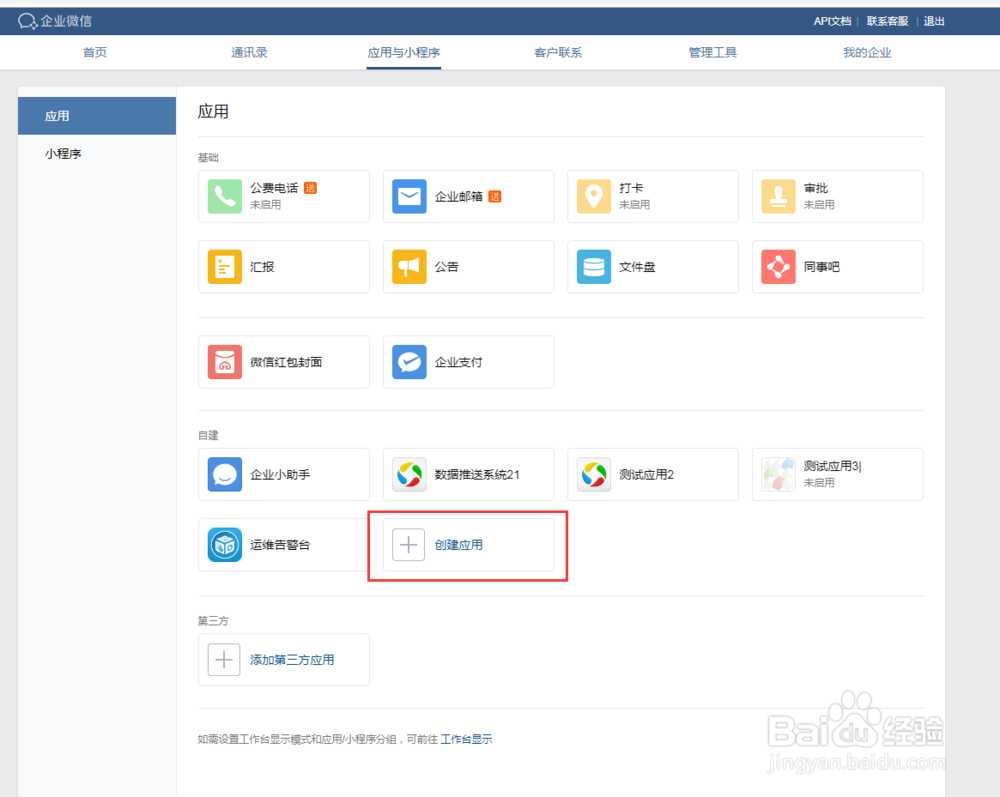Click the 创建应用 create button
The width and height of the screenshot is (1000, 797).
point(466,544)
